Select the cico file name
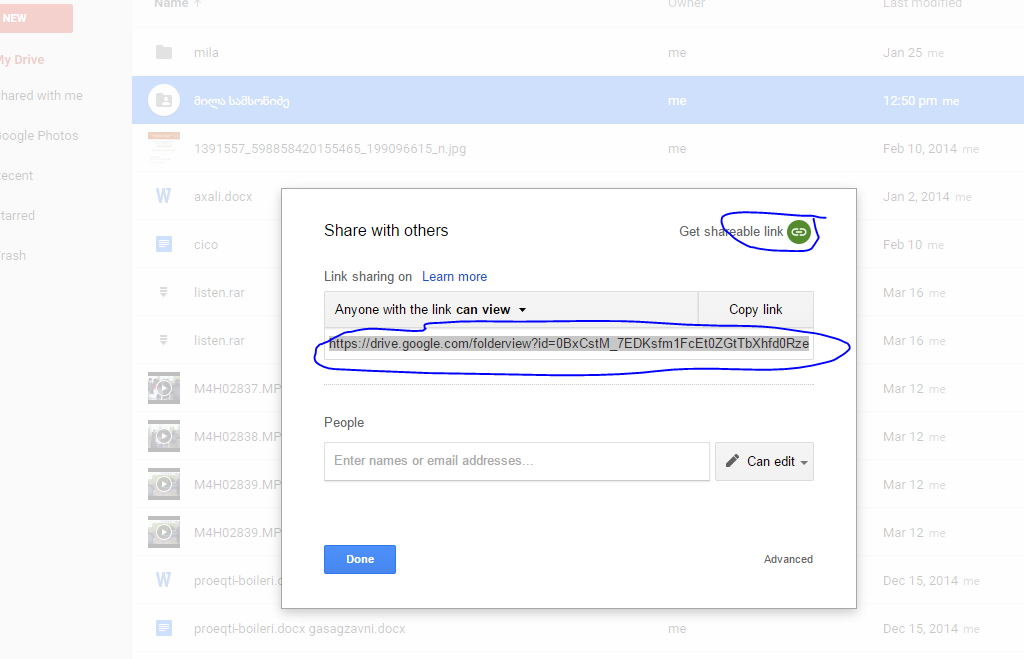 [206, 244]
